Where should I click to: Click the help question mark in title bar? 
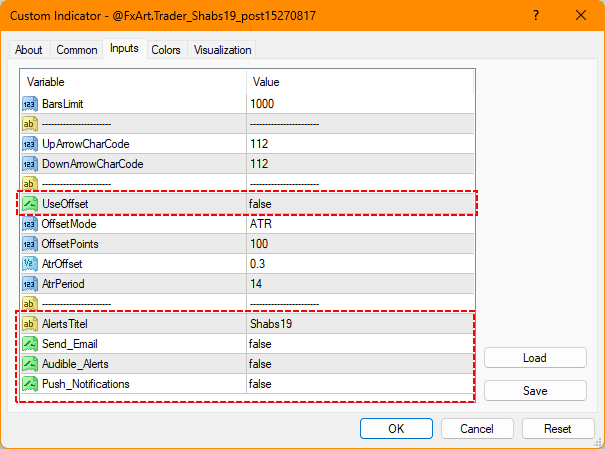tap(536, 15)
